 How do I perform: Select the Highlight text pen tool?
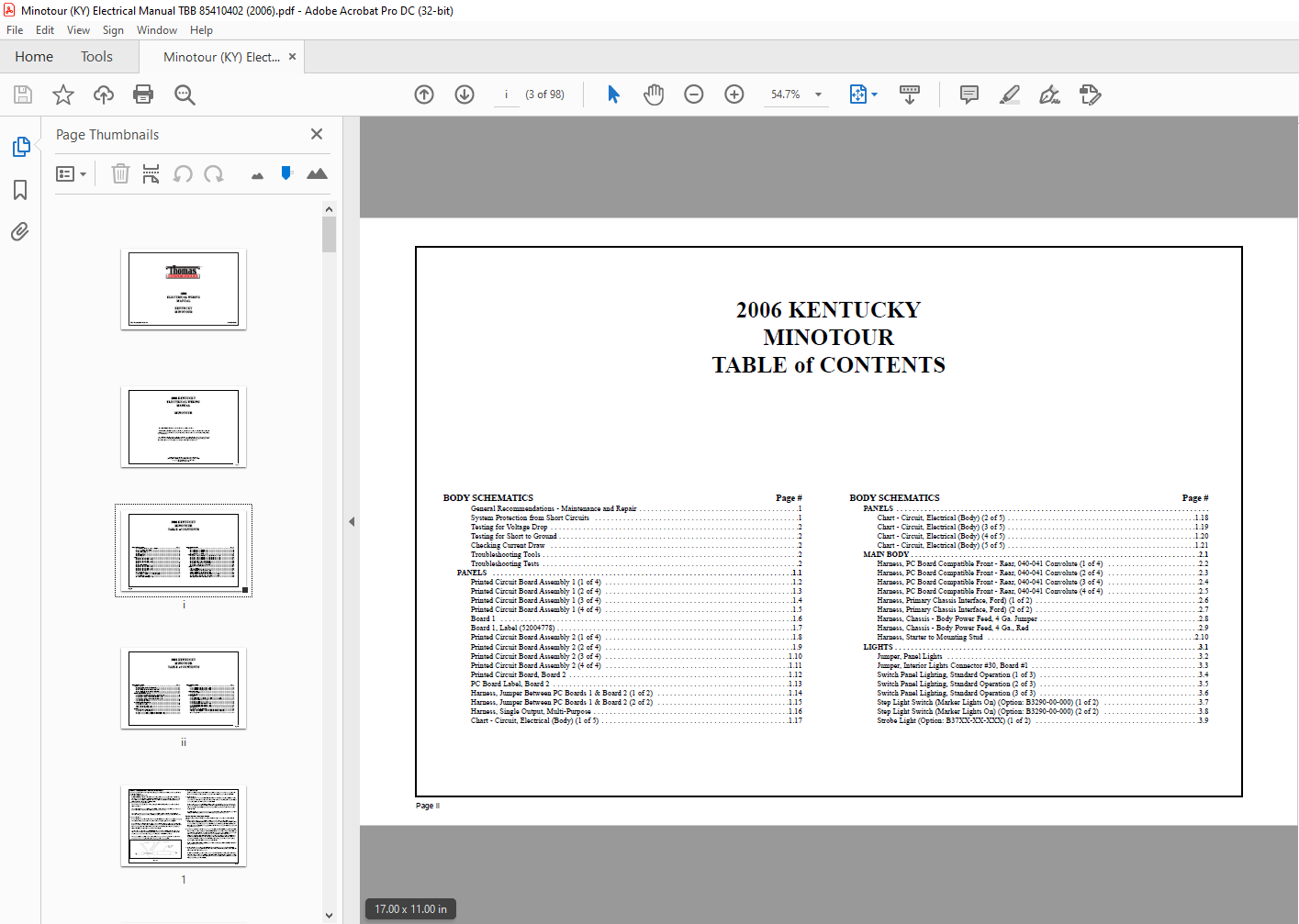[1010, 95]
